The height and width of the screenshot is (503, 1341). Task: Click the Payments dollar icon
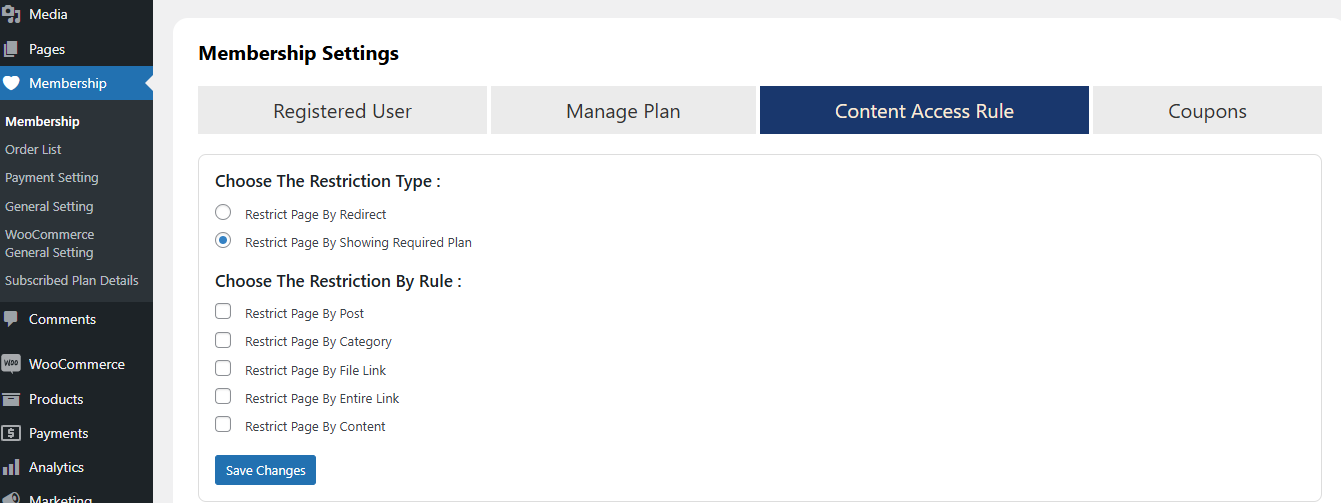[x=11, y=433]
